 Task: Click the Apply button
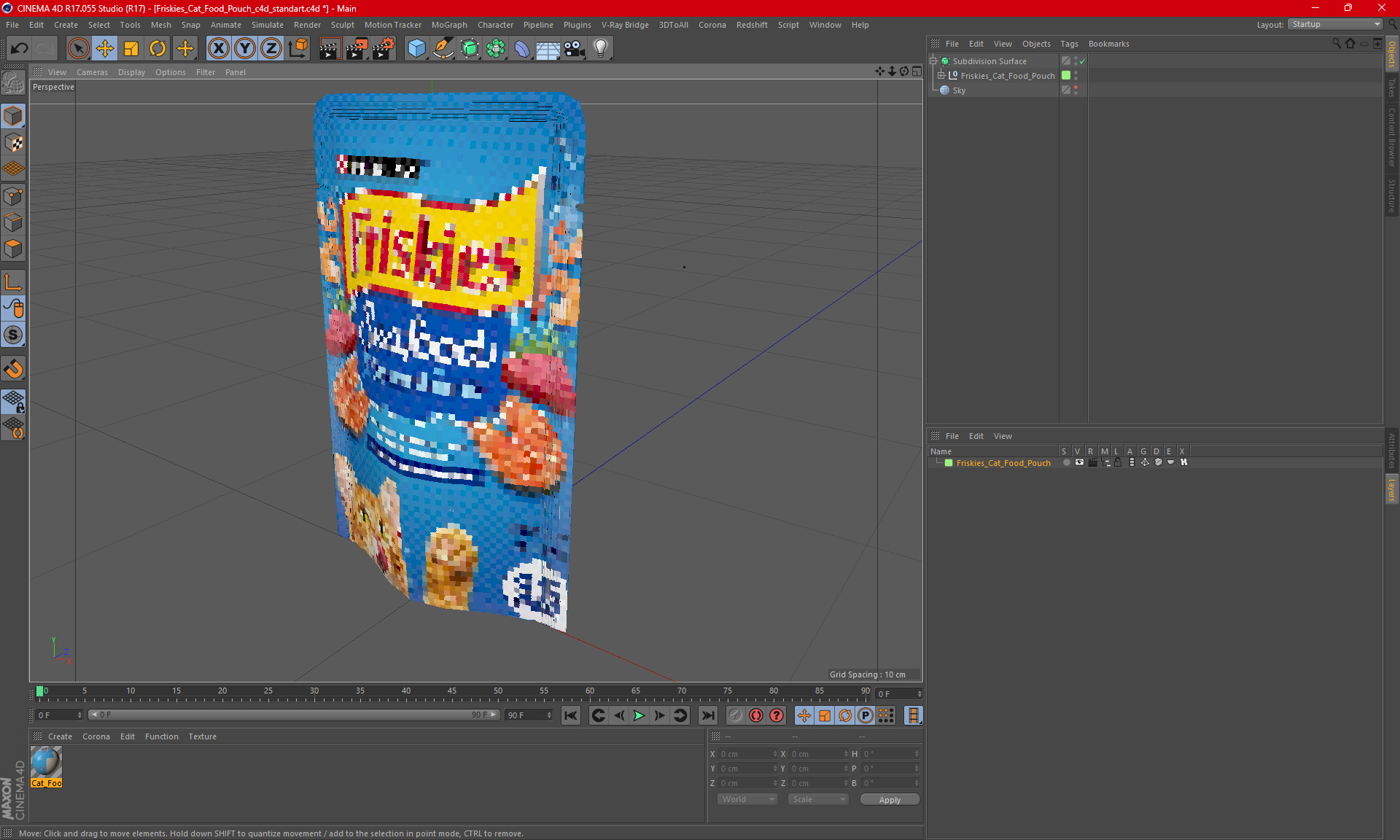(889, 800)
